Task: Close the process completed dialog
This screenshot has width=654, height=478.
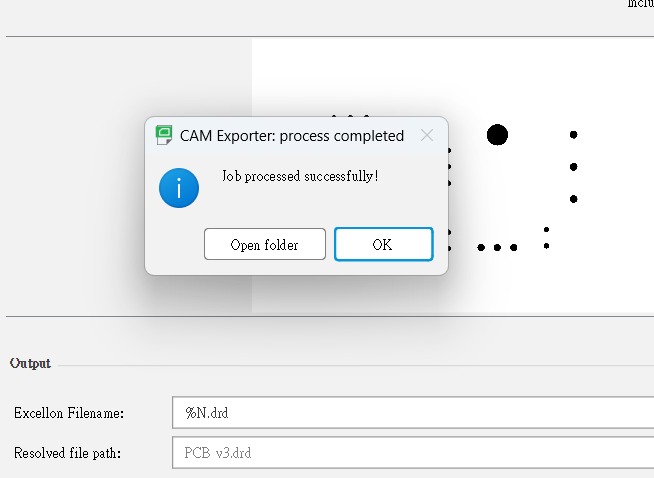Action: [x=427, y=135]
